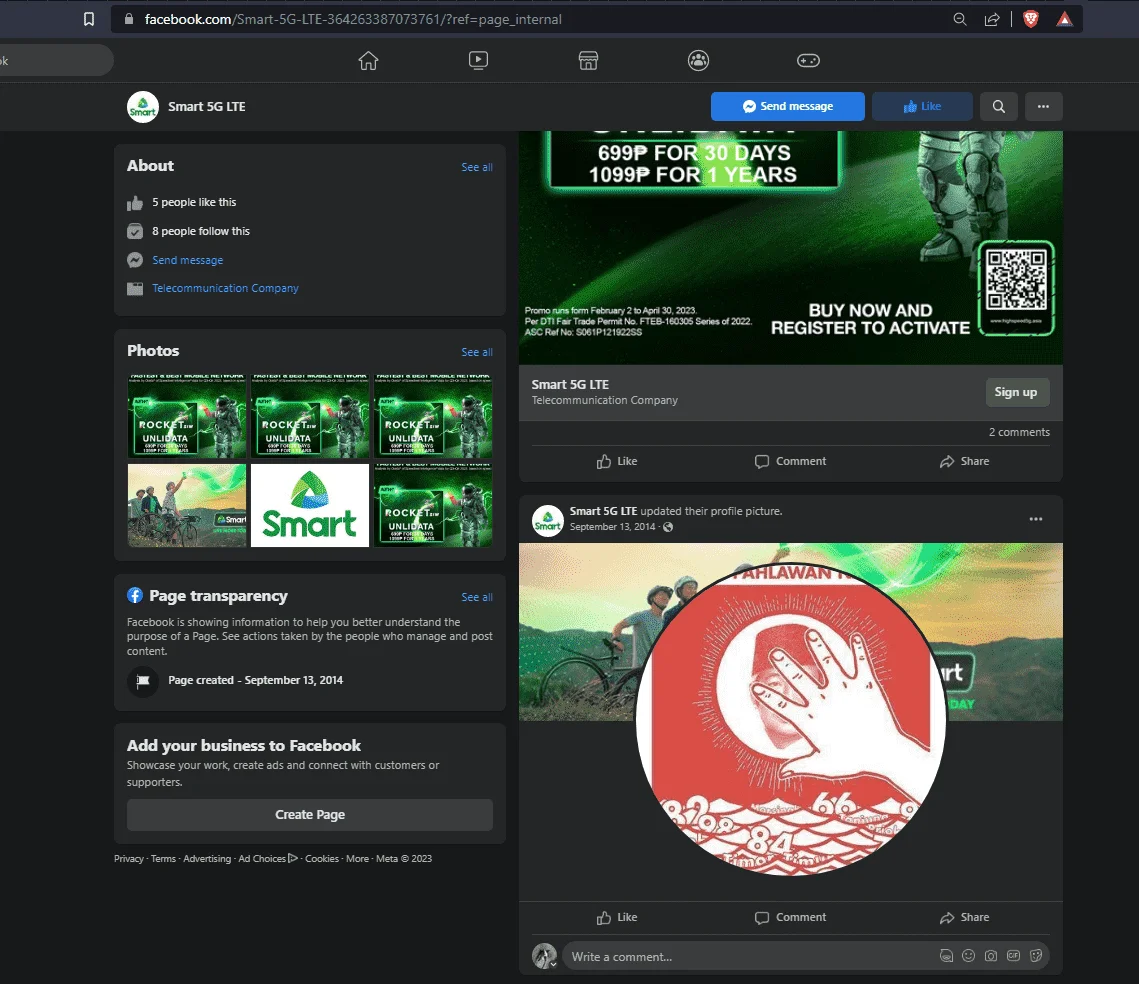Click the browser share icon
Viewport: 1139px width, 984px height.
coord(992,19)
